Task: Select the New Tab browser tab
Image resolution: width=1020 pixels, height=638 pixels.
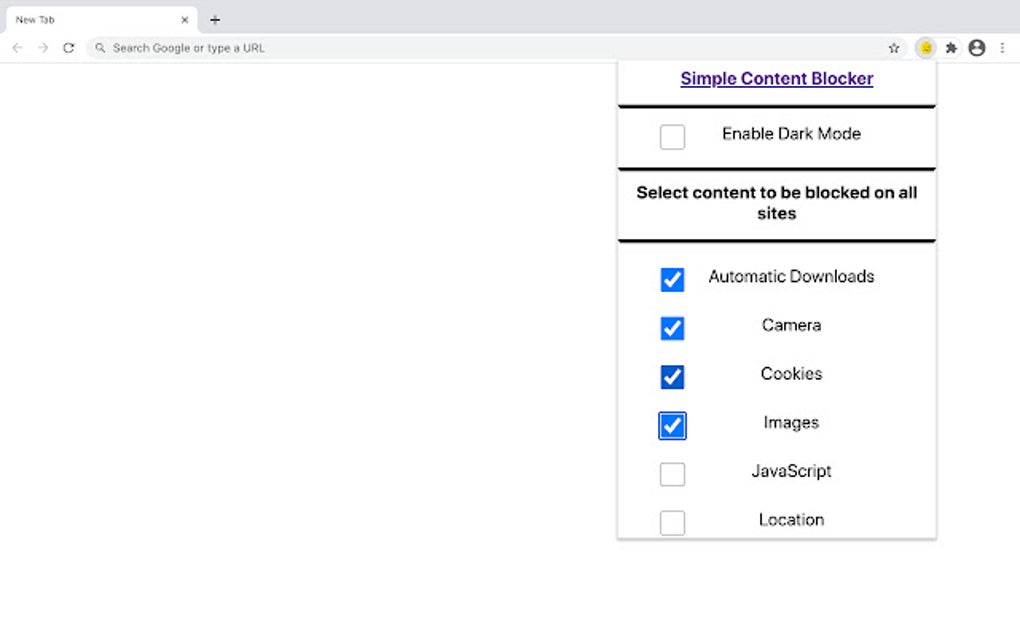Action: pyautogui.click(x=95, y=19)
